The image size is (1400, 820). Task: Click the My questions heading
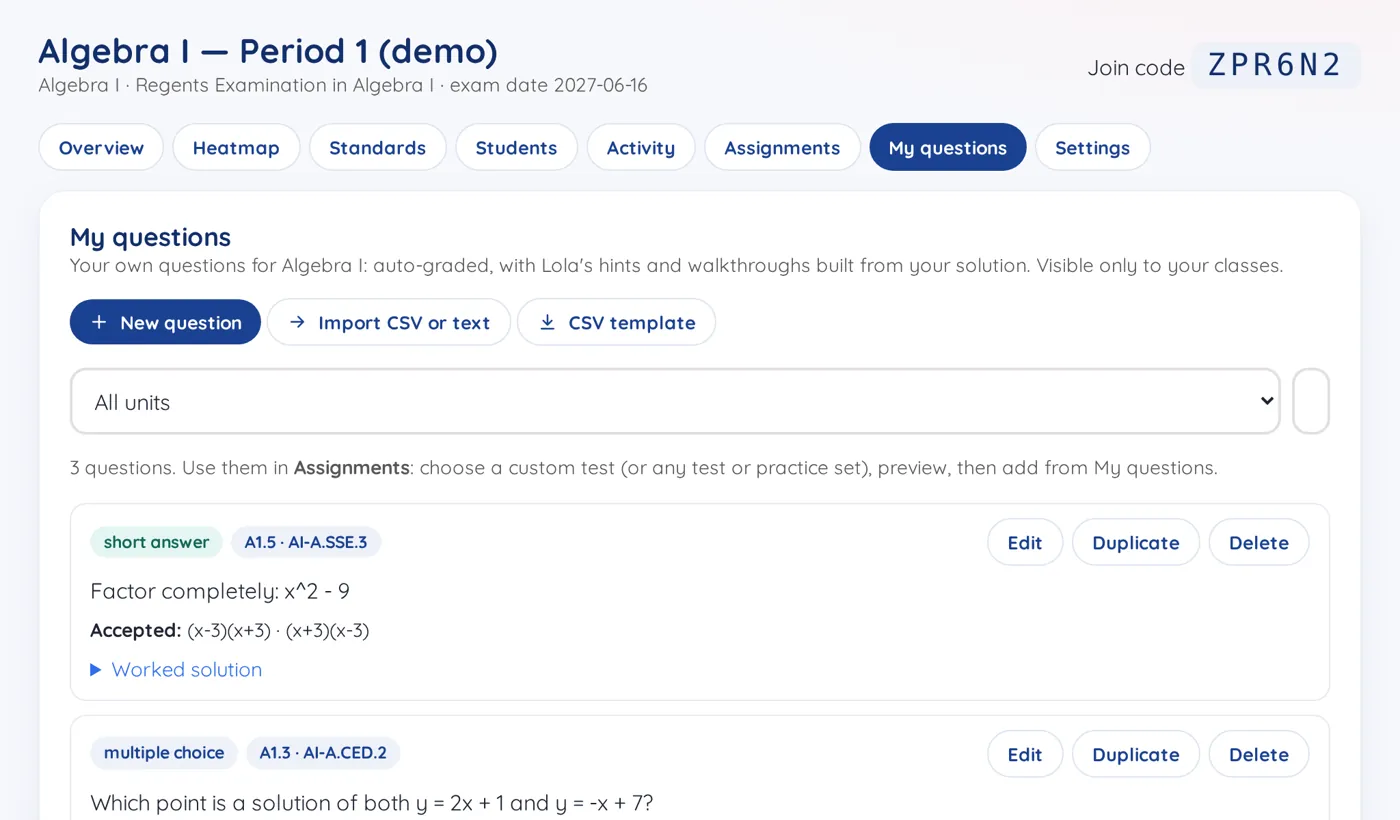tap(150, 237)
